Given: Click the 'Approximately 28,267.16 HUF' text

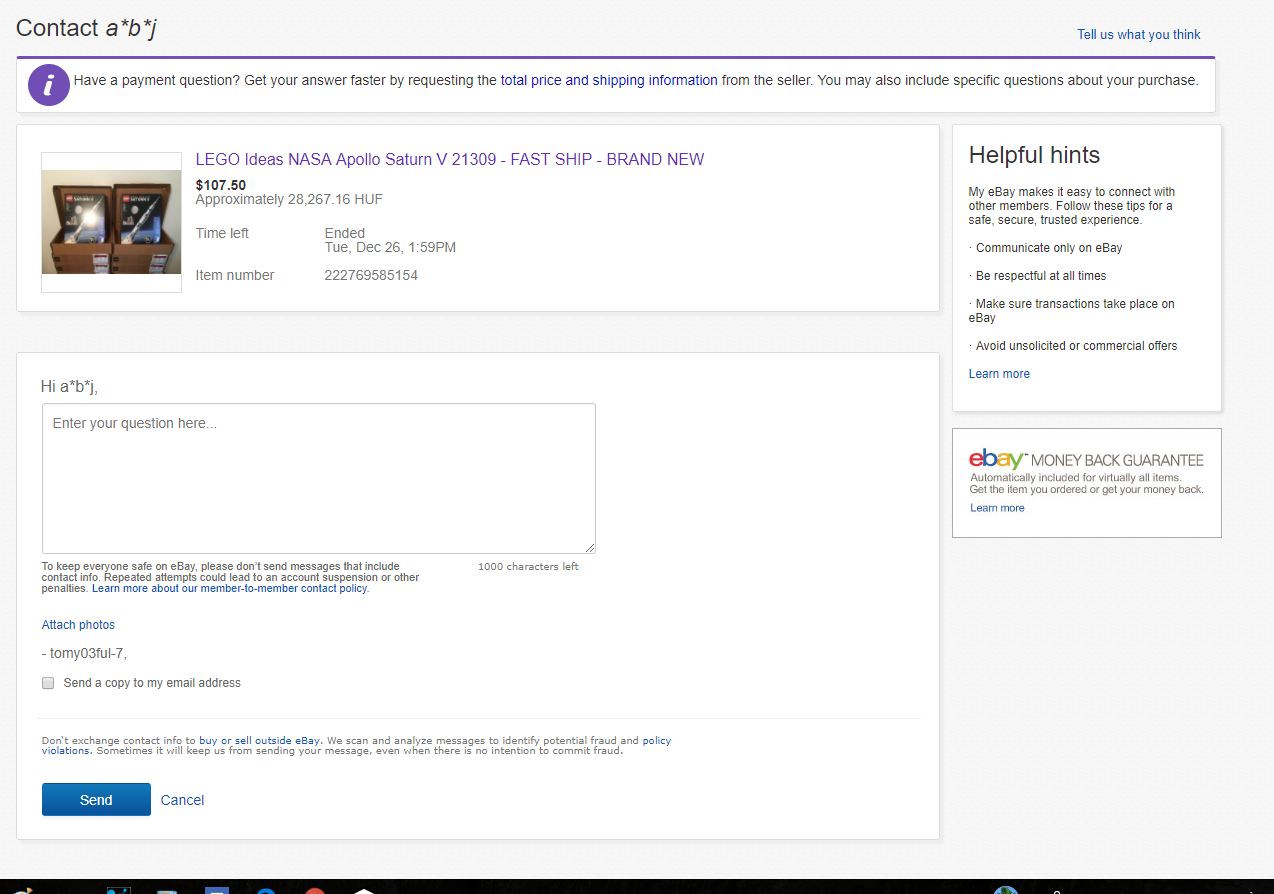Looking at the screenshot, I should point(289,199).
